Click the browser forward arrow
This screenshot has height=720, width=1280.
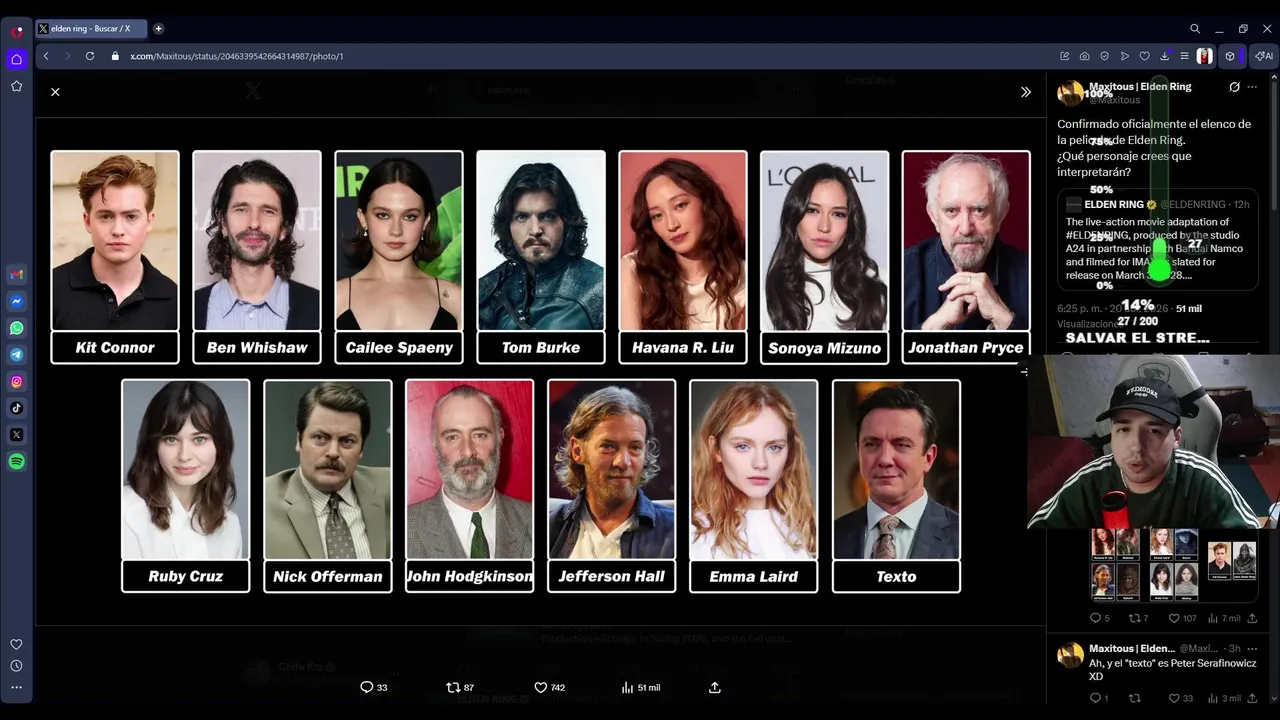pyautogui.click(x=68, y=56)
